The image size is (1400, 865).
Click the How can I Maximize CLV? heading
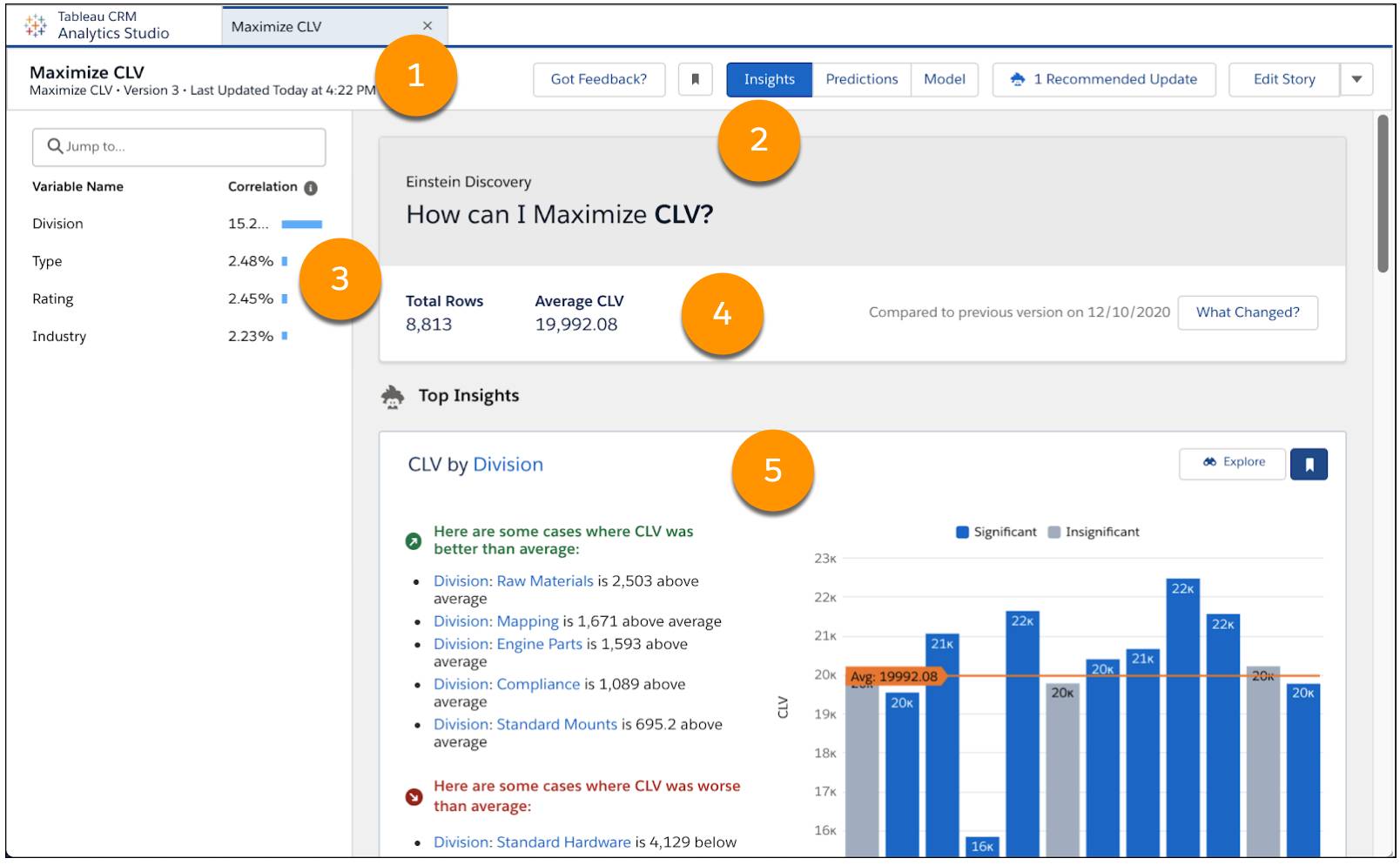pos(560,214)
